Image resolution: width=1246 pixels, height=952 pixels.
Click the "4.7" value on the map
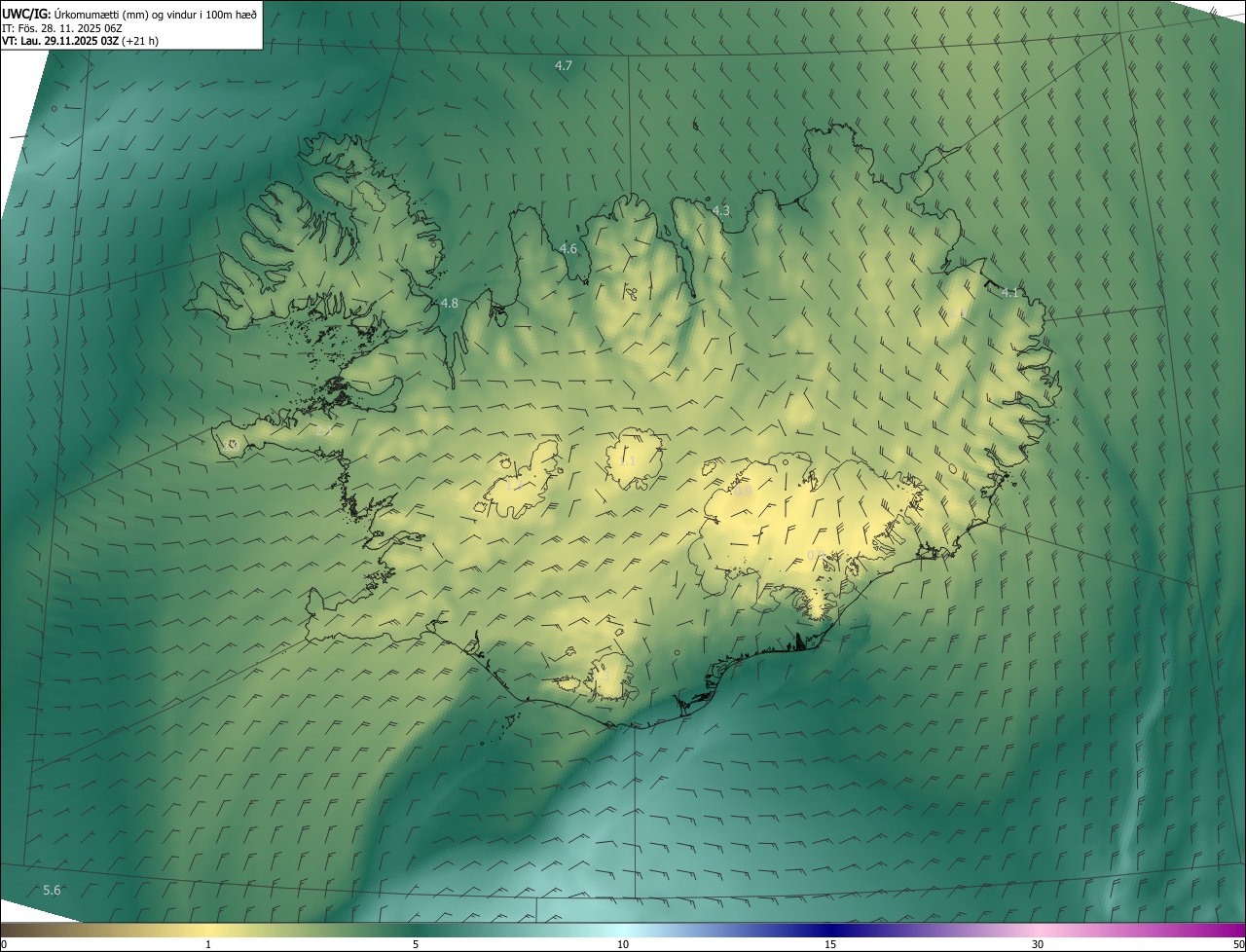pyautogui.click(x=564, y=66)
